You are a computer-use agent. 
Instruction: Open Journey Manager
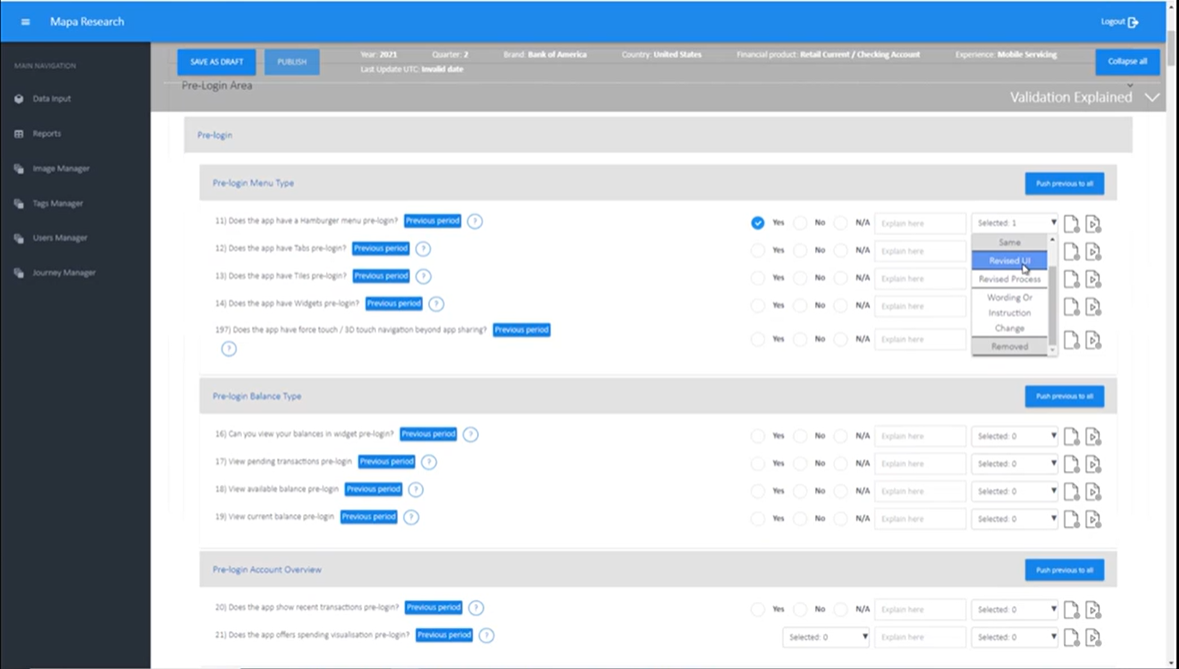click(x=63, y=273)
